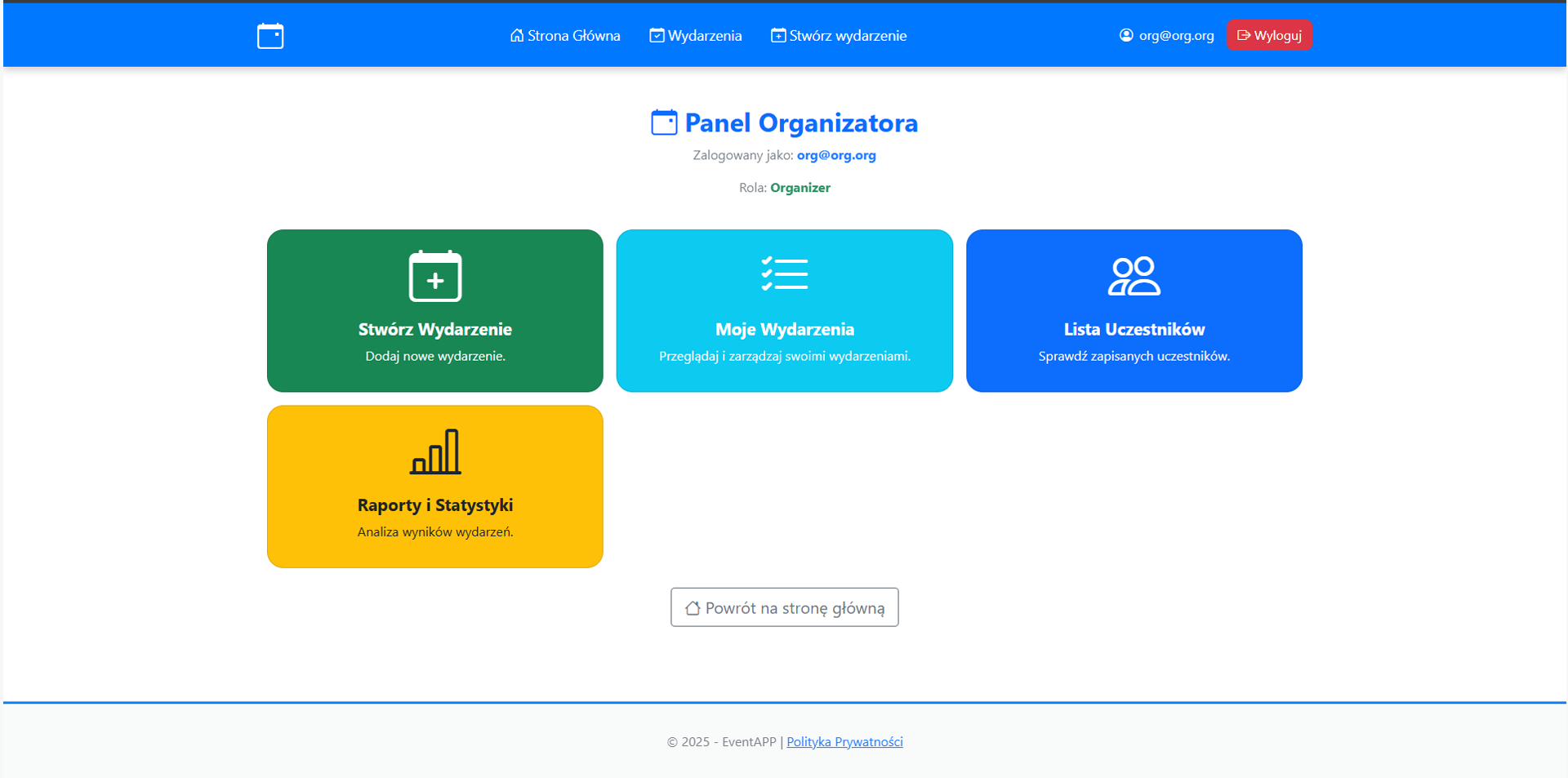Open the Lista Uczestników card title
The image size is (1568, 778).
point(1134,329)
